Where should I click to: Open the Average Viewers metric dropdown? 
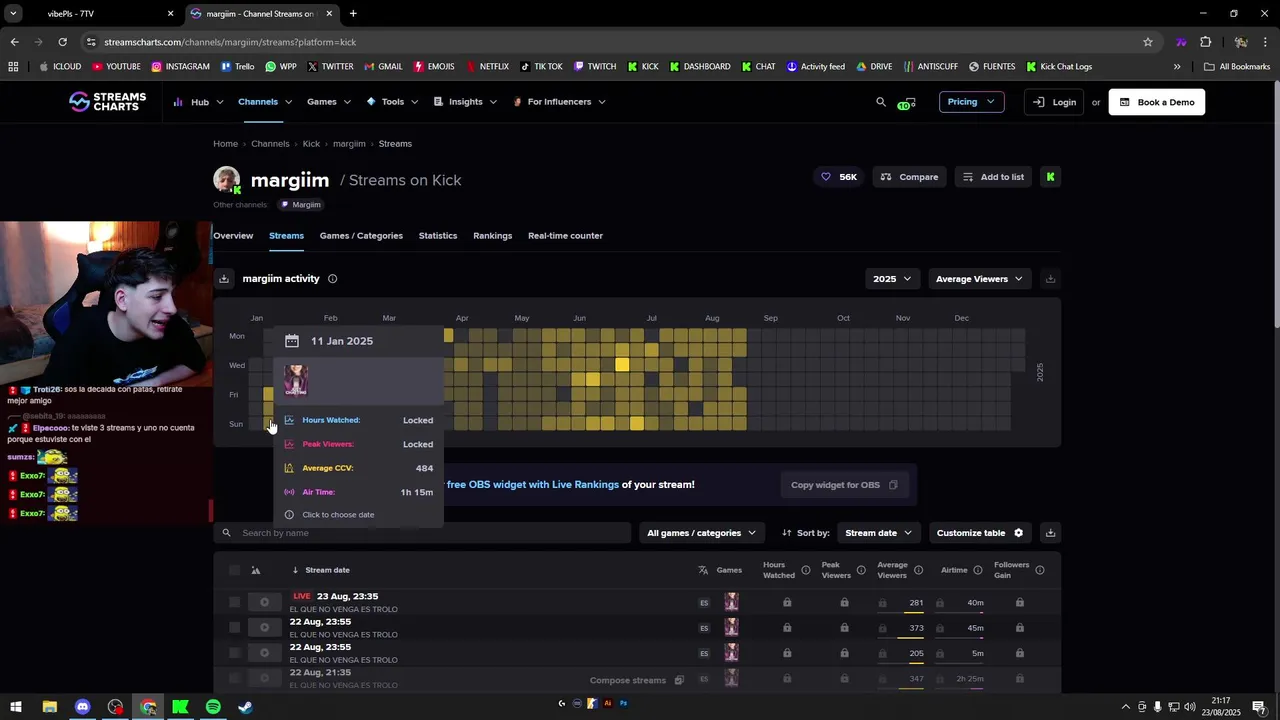coord(979,279)
